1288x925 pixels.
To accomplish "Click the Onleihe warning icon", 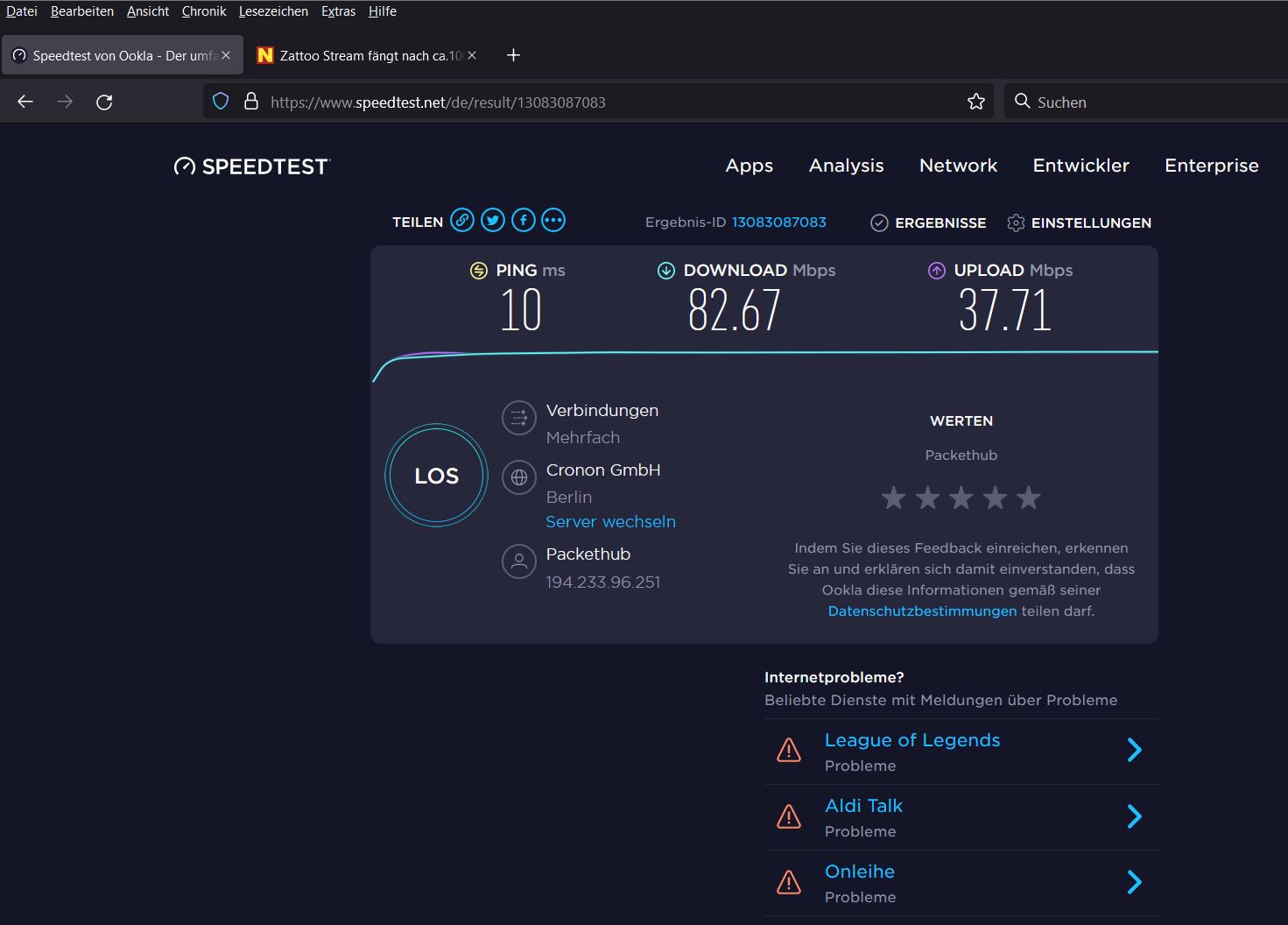I will (x=789, y=882).
